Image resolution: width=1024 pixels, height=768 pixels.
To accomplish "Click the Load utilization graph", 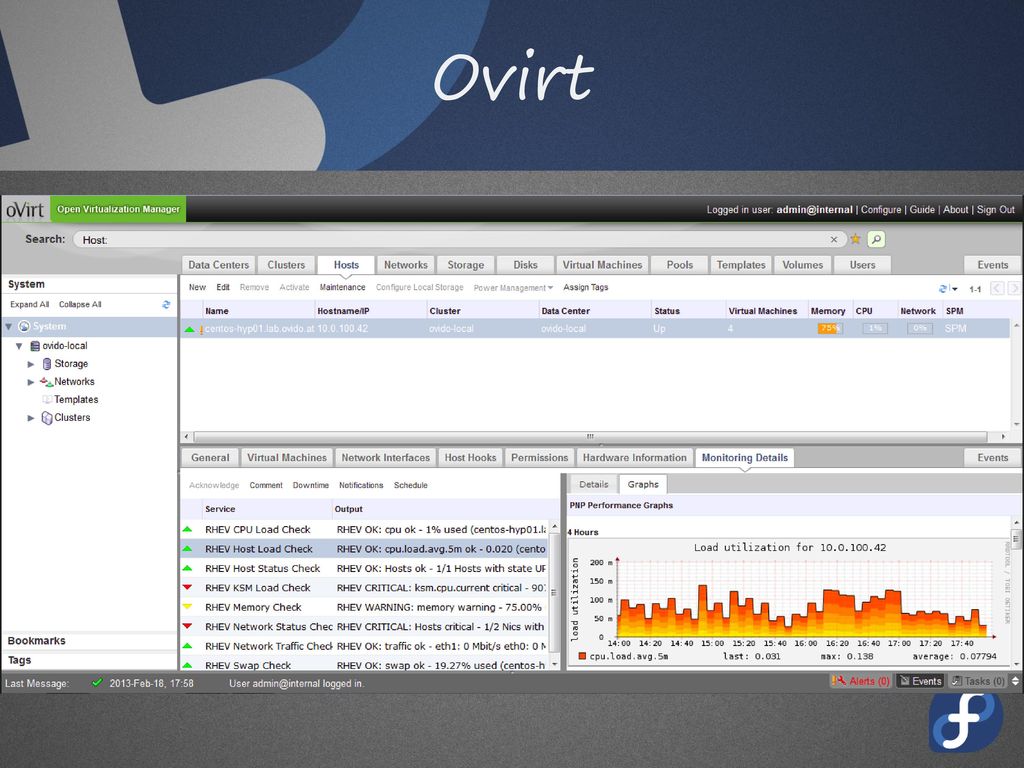I will [x=790, y=601].
